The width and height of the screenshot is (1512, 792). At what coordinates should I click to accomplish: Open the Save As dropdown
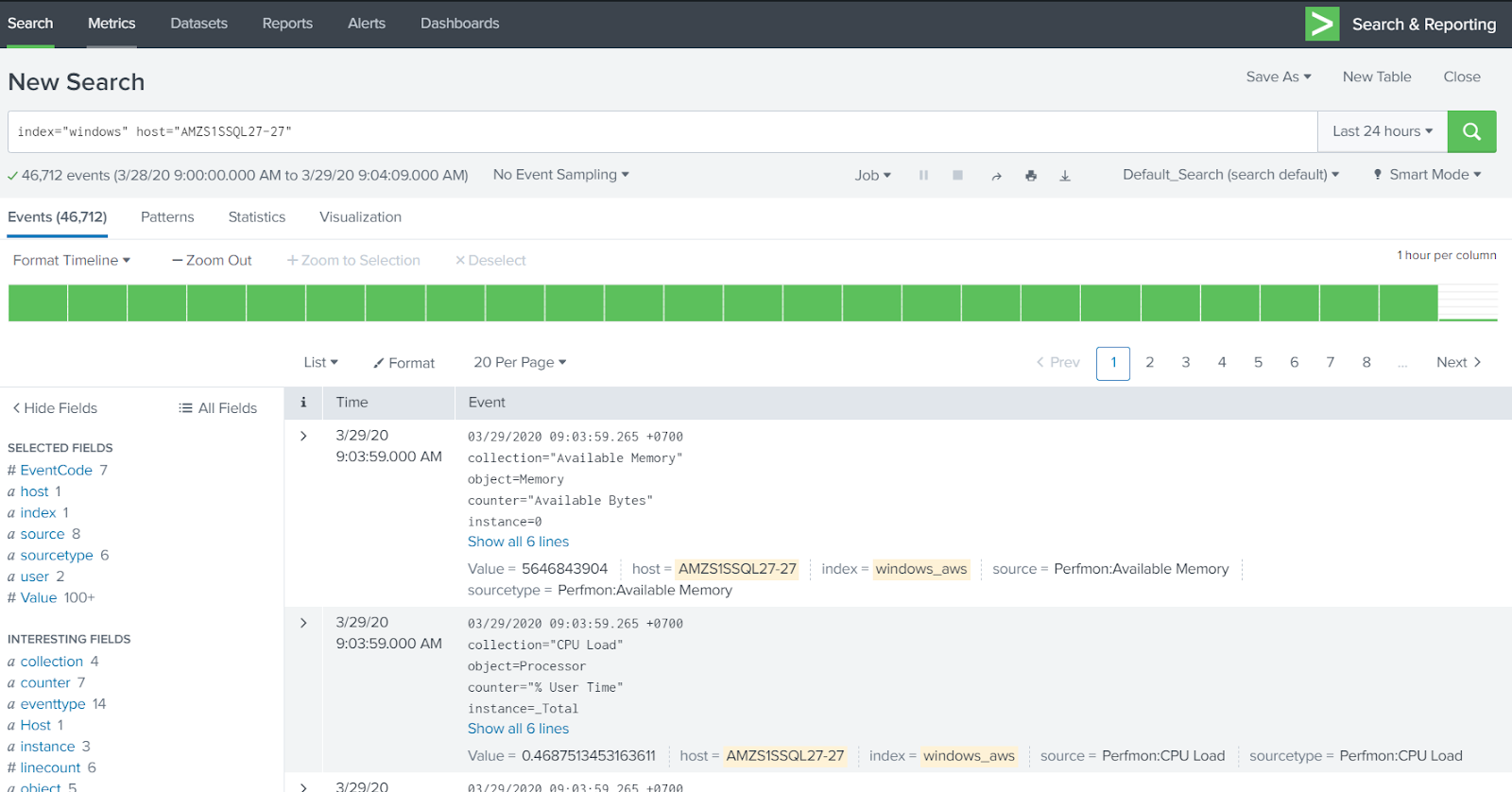click(1279, 77)
